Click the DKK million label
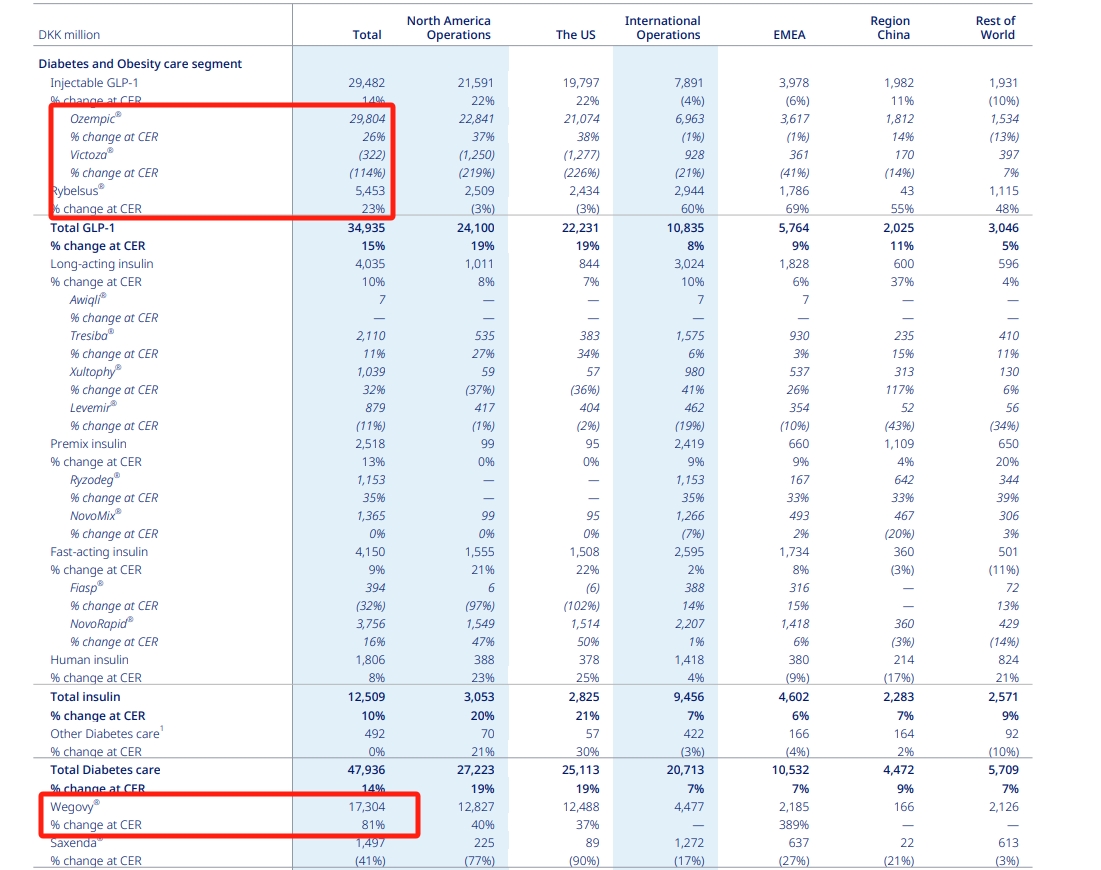This screenshot has height=870, width=1101. [x=69, y=34]
